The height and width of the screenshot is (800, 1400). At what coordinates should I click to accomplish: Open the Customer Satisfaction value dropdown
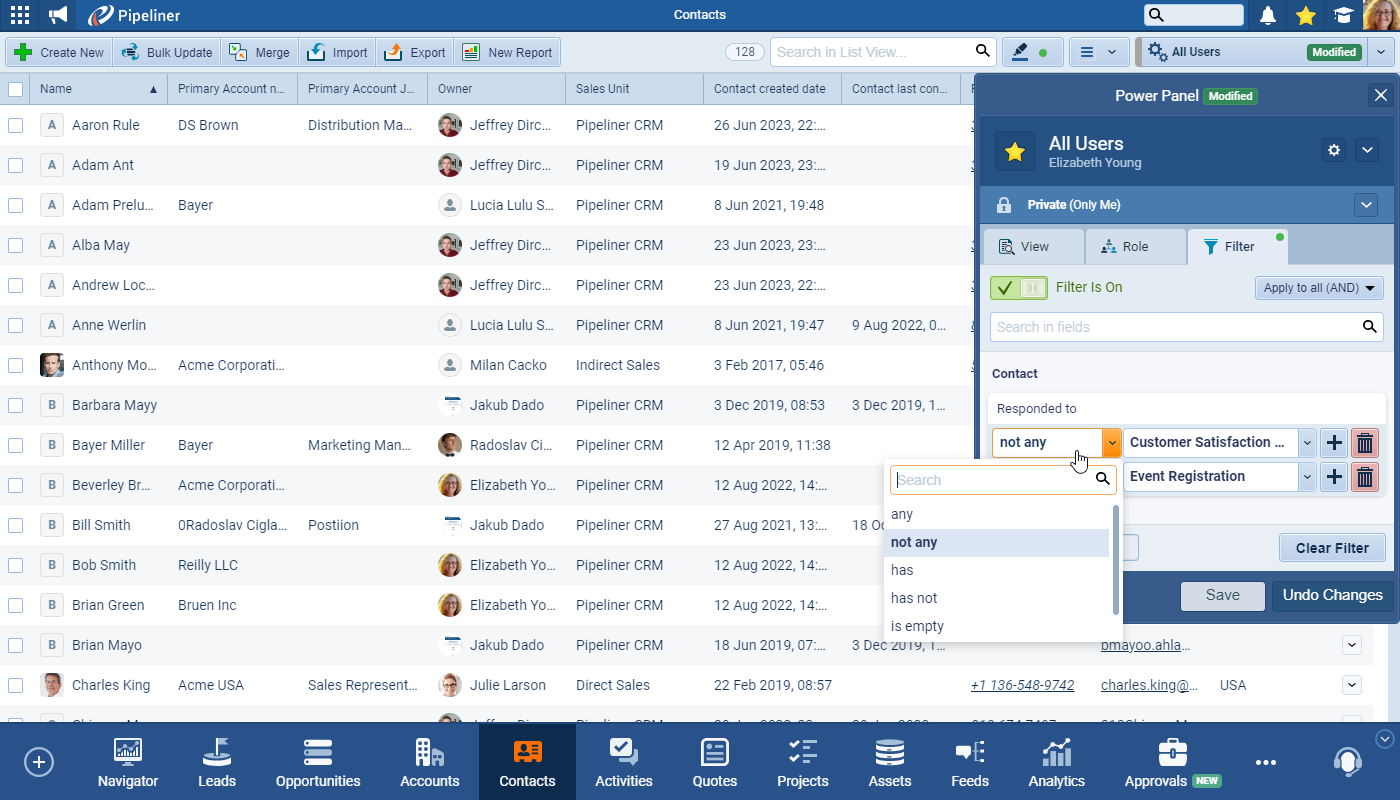[1306, 442]
